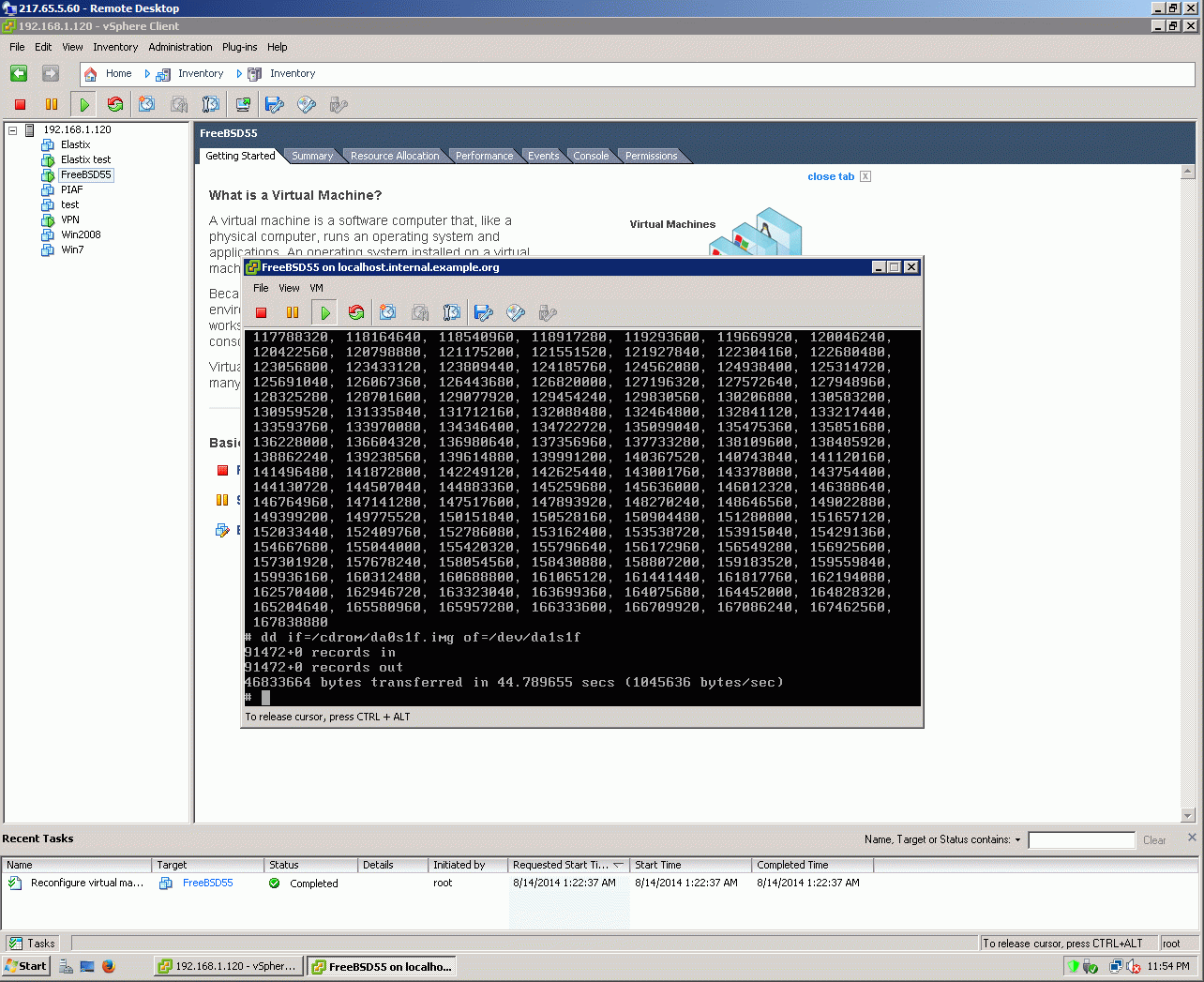The image size is (1204, 982).
Task: Switch to the Performance tab
Action: [485, 156]
